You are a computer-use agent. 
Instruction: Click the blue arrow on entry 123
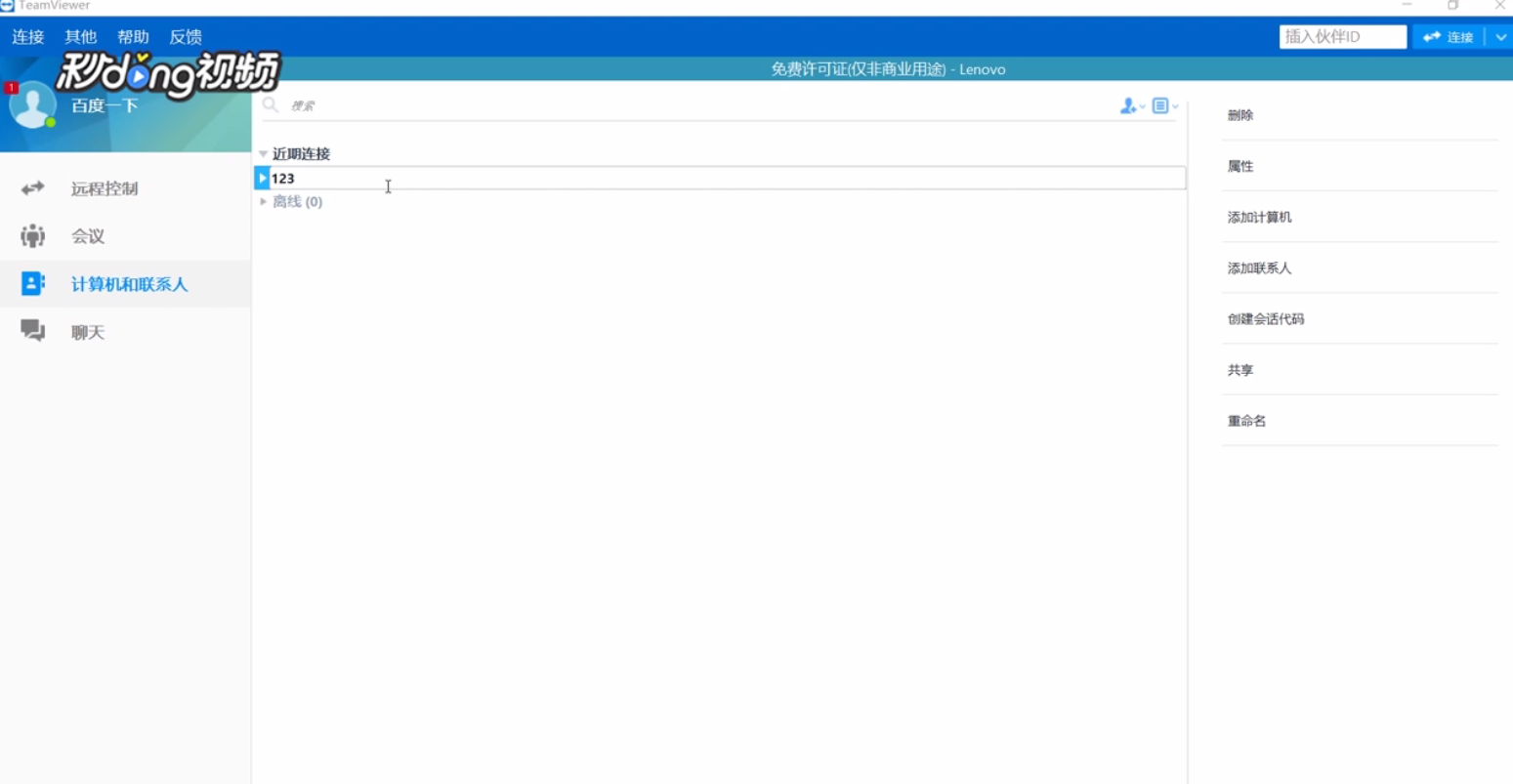[262, 178]
